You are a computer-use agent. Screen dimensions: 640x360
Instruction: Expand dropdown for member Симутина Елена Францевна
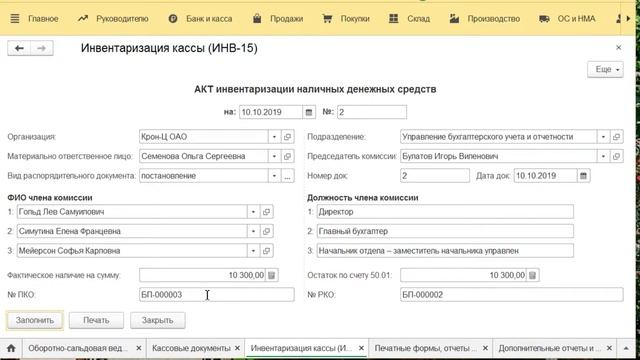pyautogui.click(x=253, y=231)
